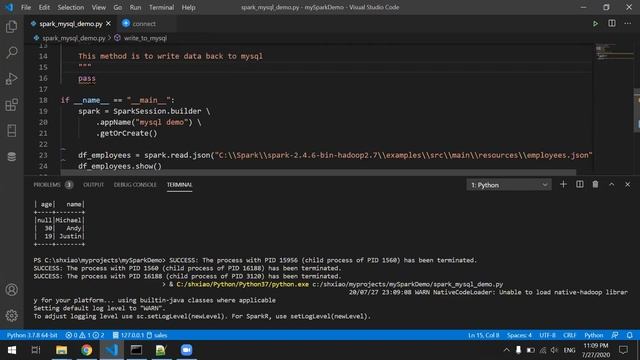Image resolution: width=640 pixels, height=360 pixels.
Task: Open the Selection menu
Action: (x=71, y=7)
